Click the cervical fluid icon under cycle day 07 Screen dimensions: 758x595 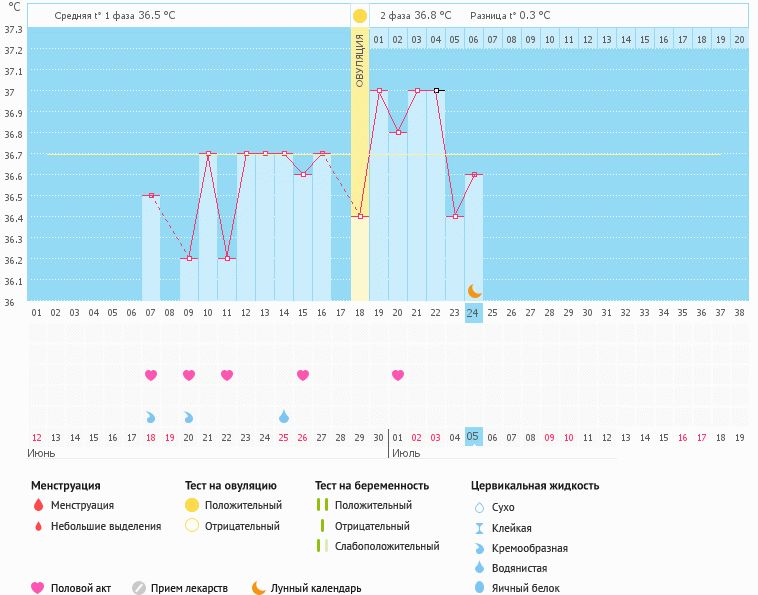coord(151,416)
